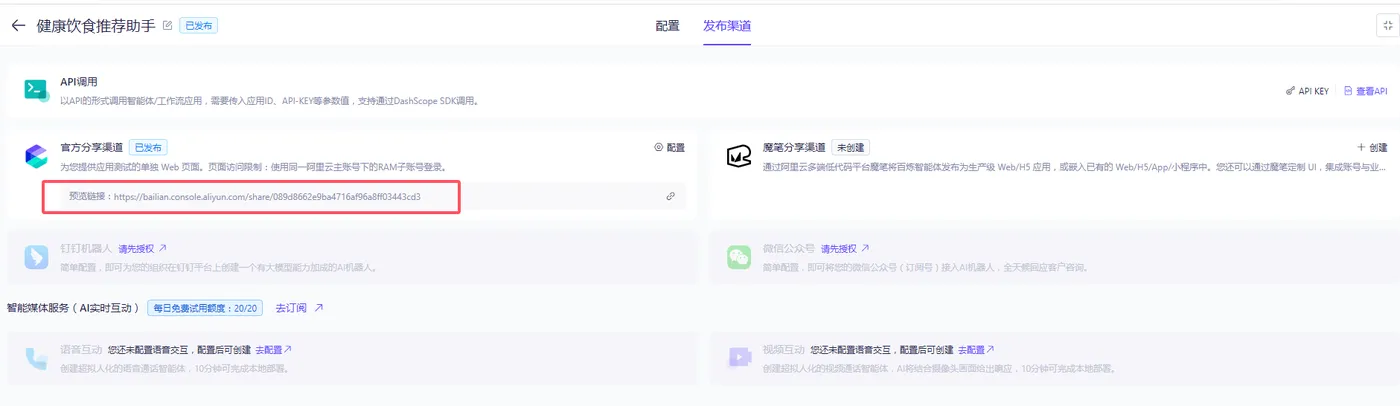This screenshot has height=406, width=1400.
Task: Click the API调用 heading
Action: [x=79, y=81]
